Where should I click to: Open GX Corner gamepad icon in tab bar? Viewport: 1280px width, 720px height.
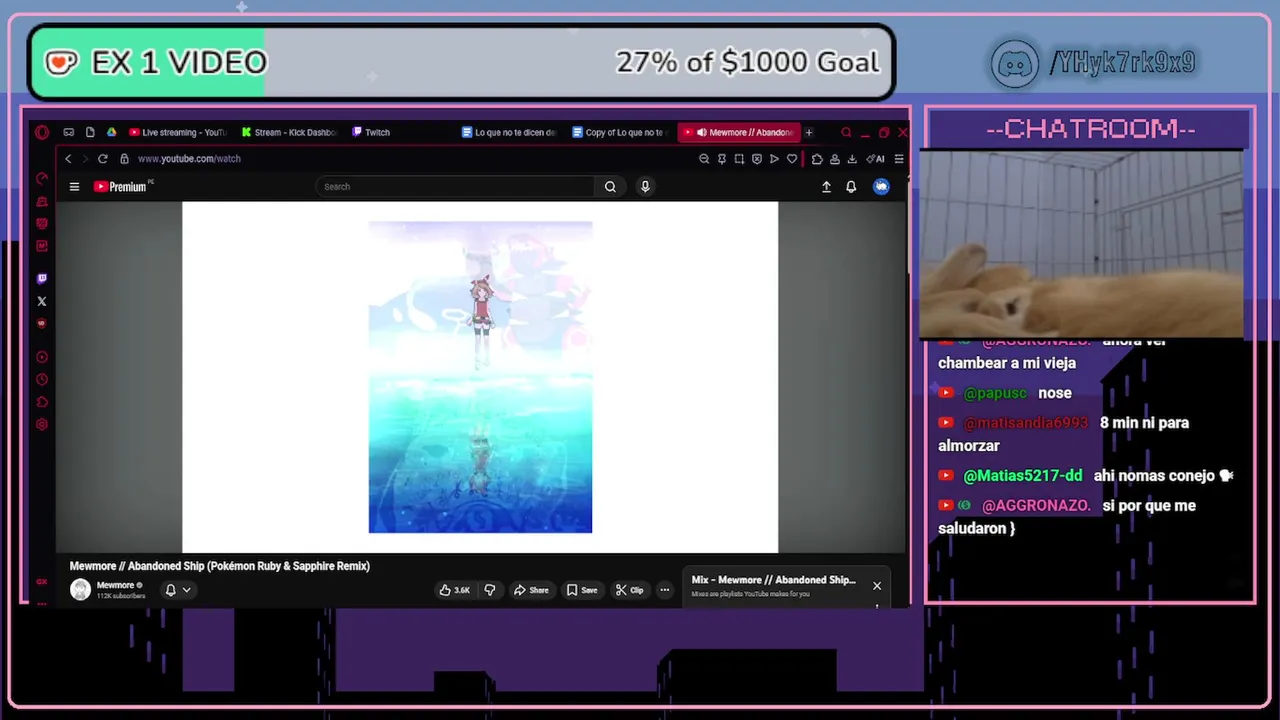(x=68, y=132)
